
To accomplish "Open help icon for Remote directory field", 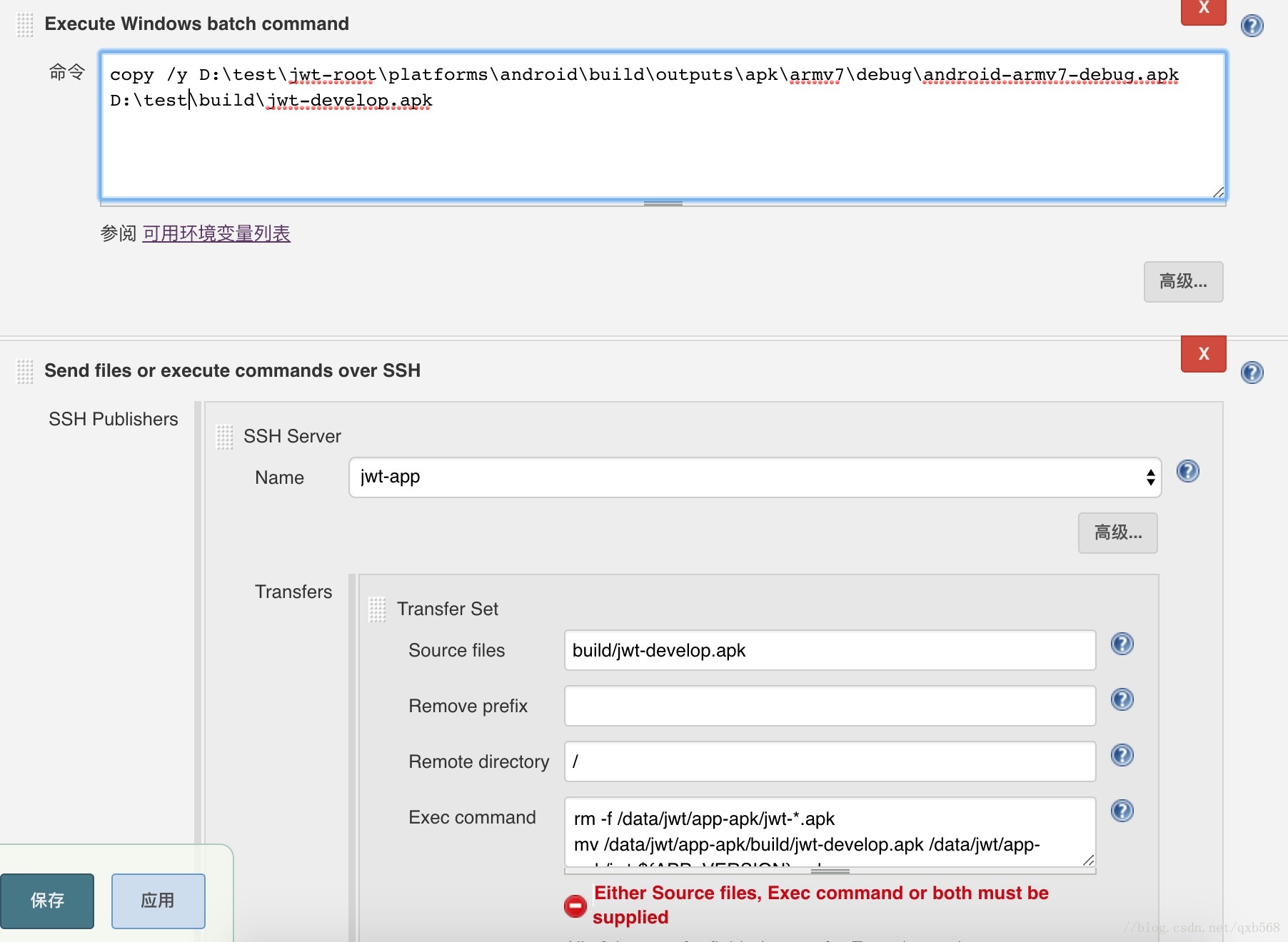I will coord(1122,755).
